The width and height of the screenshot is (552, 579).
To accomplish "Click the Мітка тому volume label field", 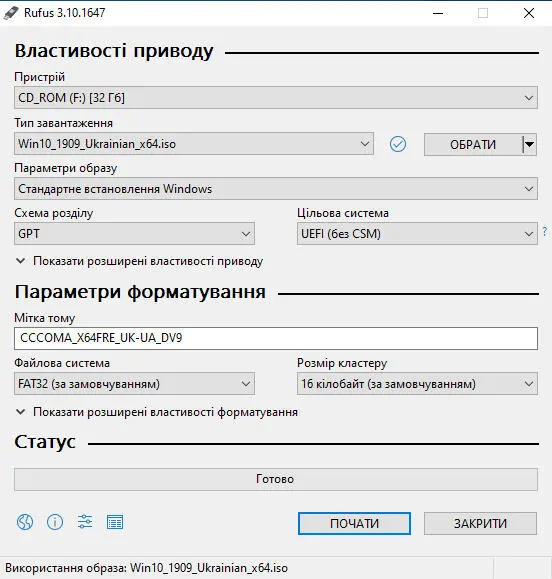I will tap(276, 338).
